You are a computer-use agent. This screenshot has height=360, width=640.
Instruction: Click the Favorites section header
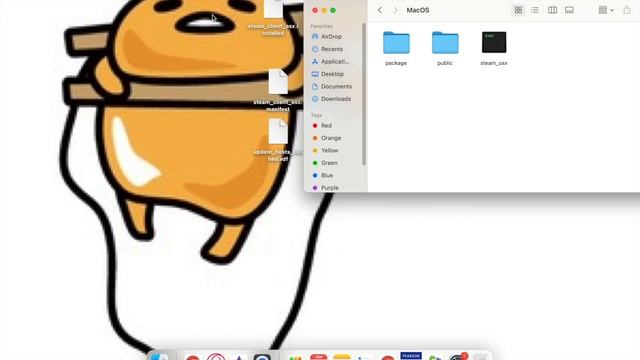click(x=322, y=26)
